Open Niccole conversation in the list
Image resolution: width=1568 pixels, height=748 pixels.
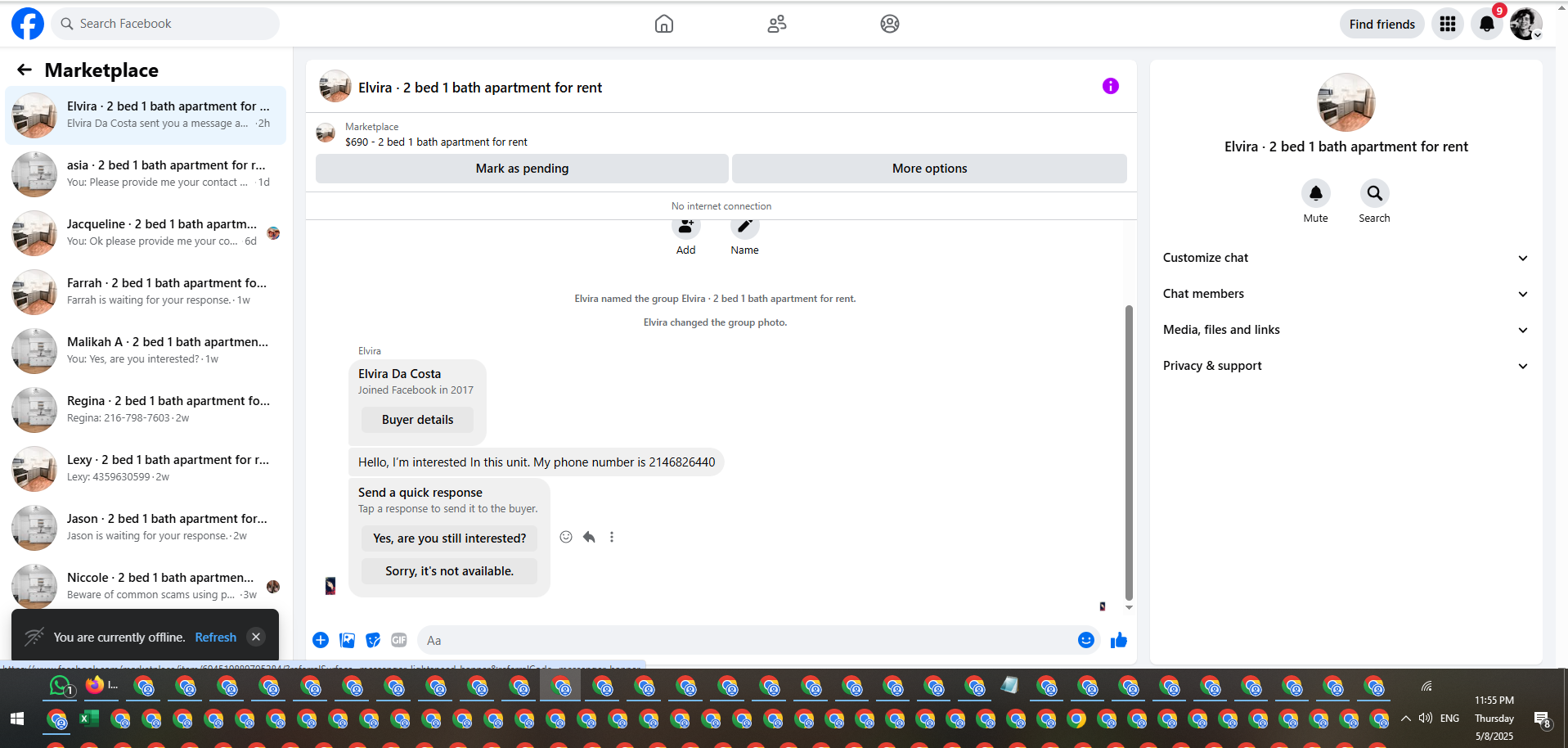tap(146, 585)
